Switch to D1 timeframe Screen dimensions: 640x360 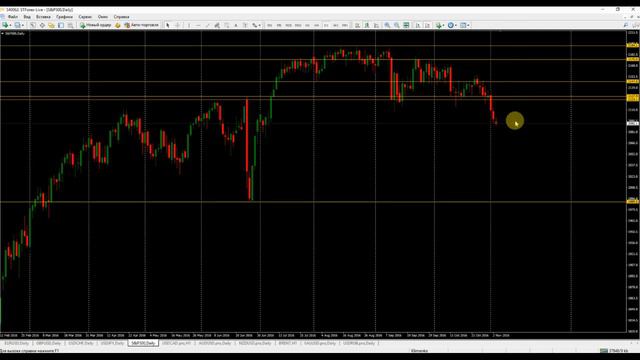(x=326, y=25)
